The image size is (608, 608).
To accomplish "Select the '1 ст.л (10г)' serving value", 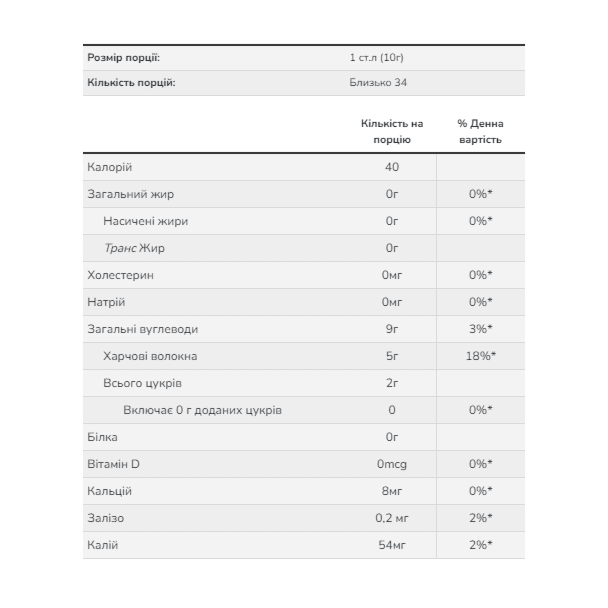I will point(377,58).
